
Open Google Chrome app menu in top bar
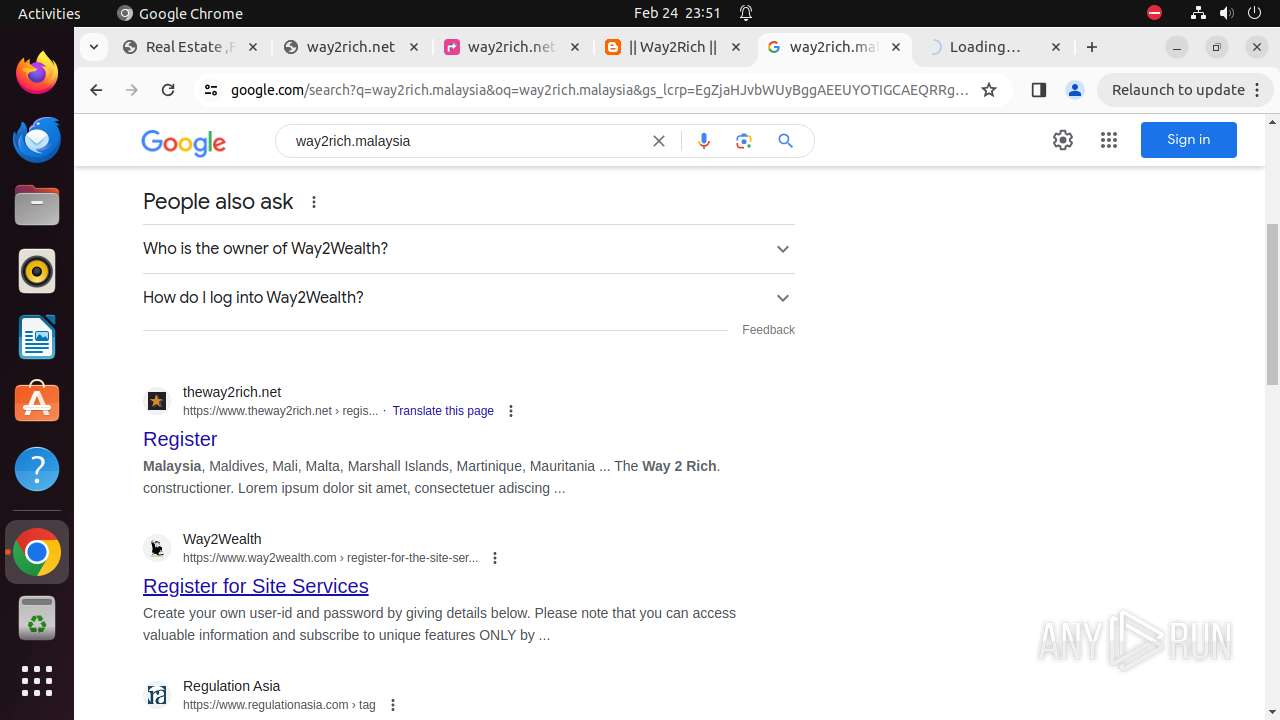(x=180, y=13)
